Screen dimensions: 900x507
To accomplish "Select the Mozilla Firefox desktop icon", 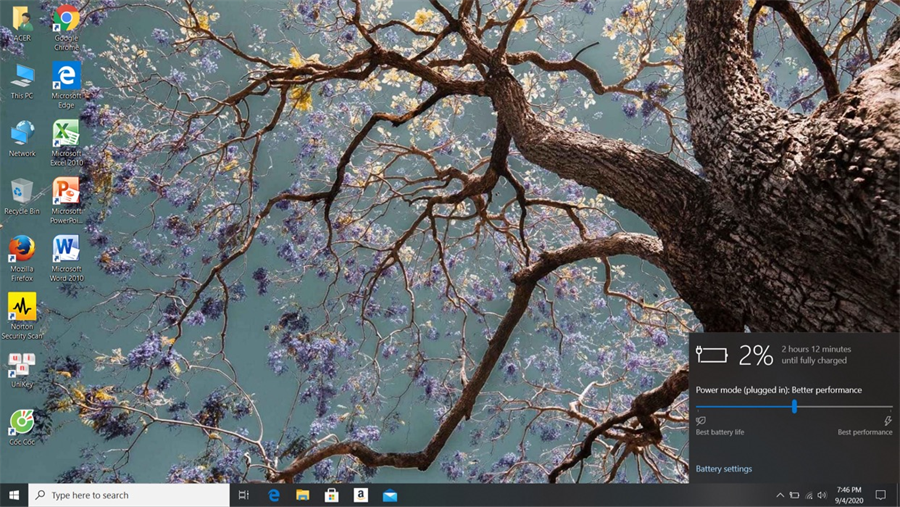I will pos(22,258).
